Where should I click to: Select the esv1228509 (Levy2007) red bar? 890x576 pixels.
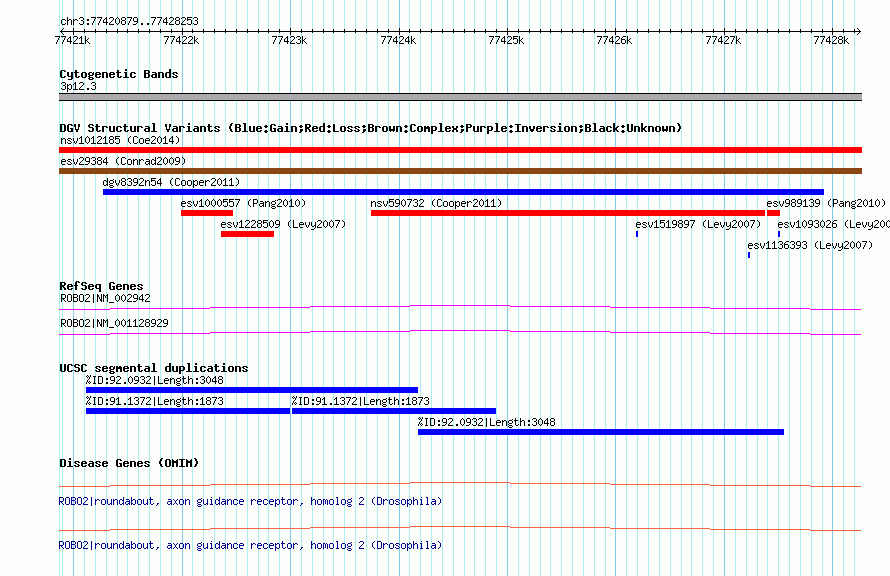247,234
